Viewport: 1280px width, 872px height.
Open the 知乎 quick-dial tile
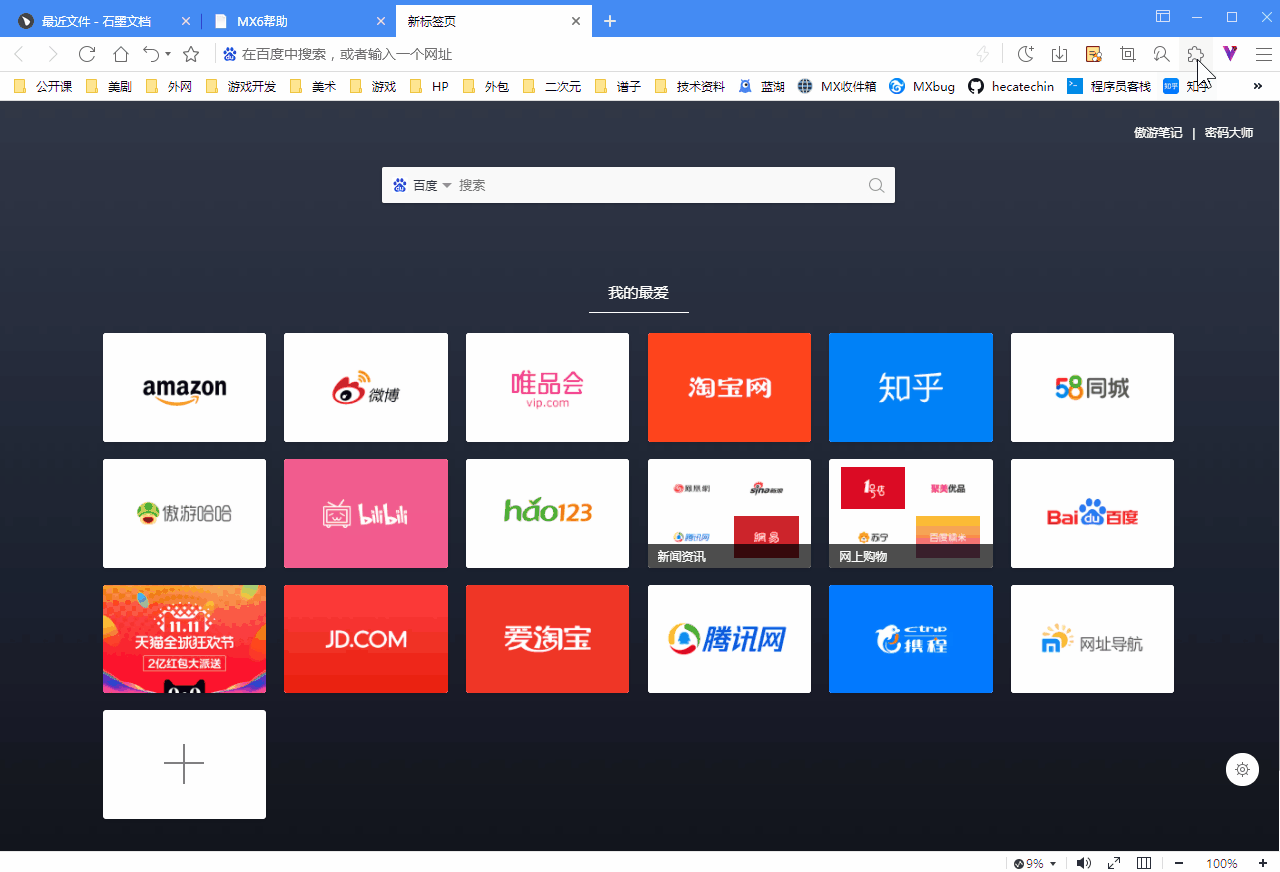(x=910, y=387)
